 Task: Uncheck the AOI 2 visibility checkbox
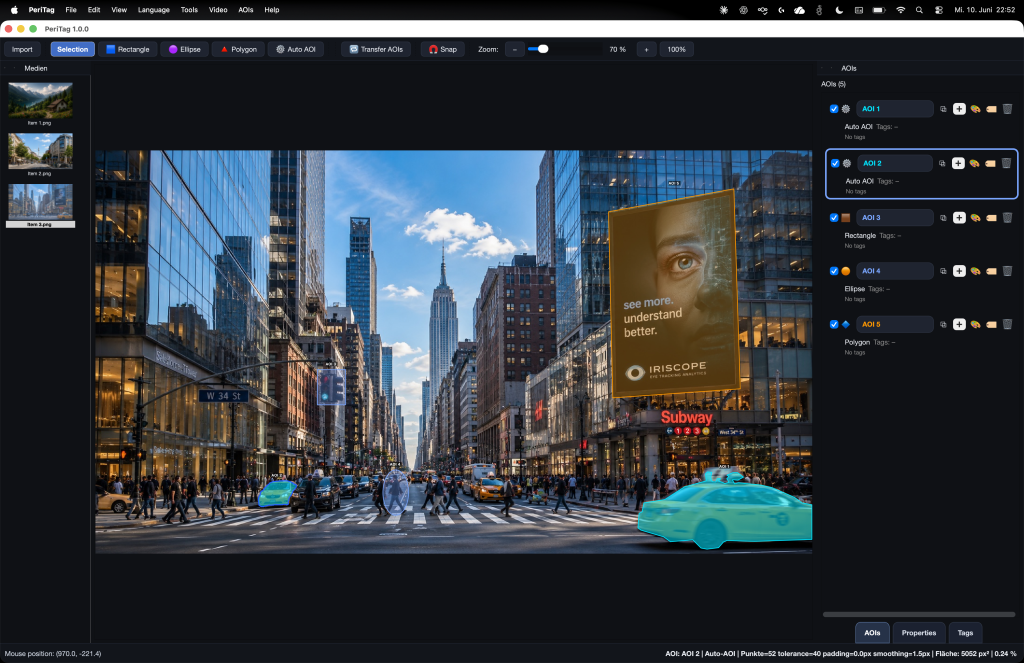pos(835,163)
